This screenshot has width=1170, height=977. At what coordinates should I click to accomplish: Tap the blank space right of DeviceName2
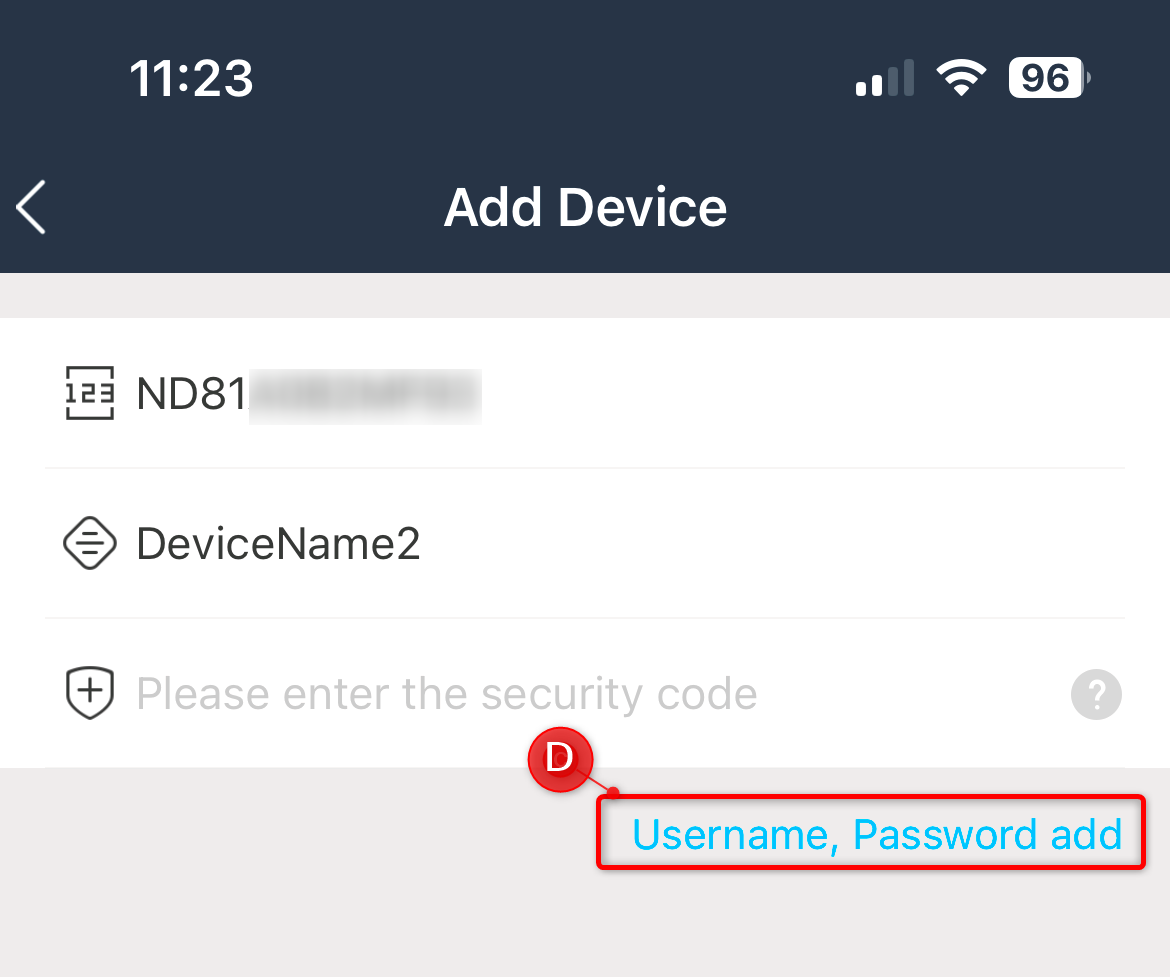point(772,543)
